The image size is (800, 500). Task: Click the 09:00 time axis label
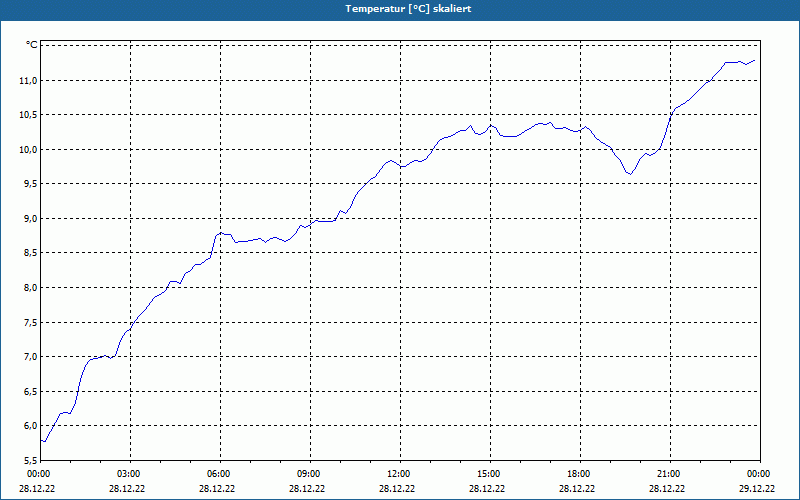pos(310,474)
